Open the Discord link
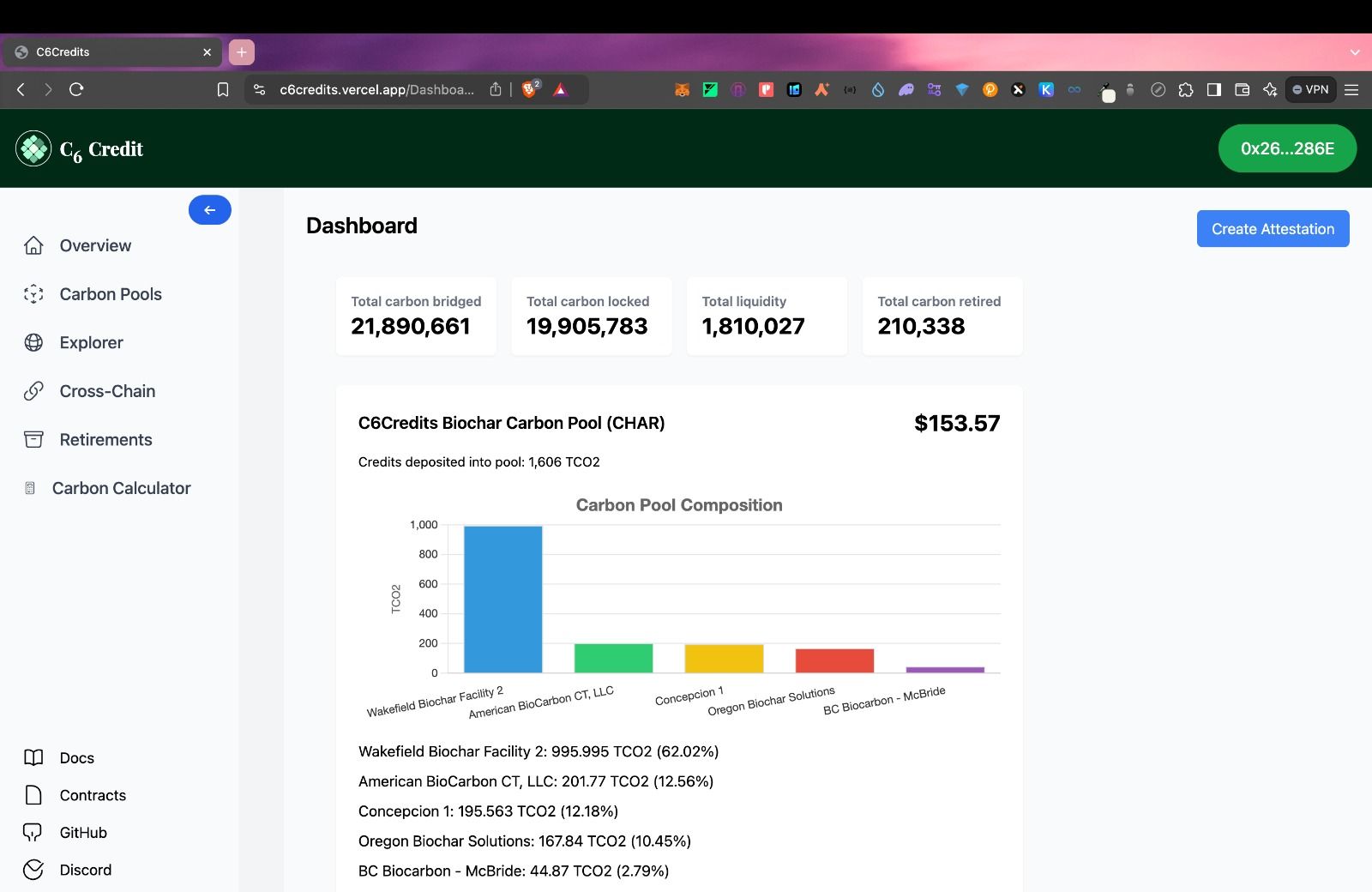 coord(85,870)
